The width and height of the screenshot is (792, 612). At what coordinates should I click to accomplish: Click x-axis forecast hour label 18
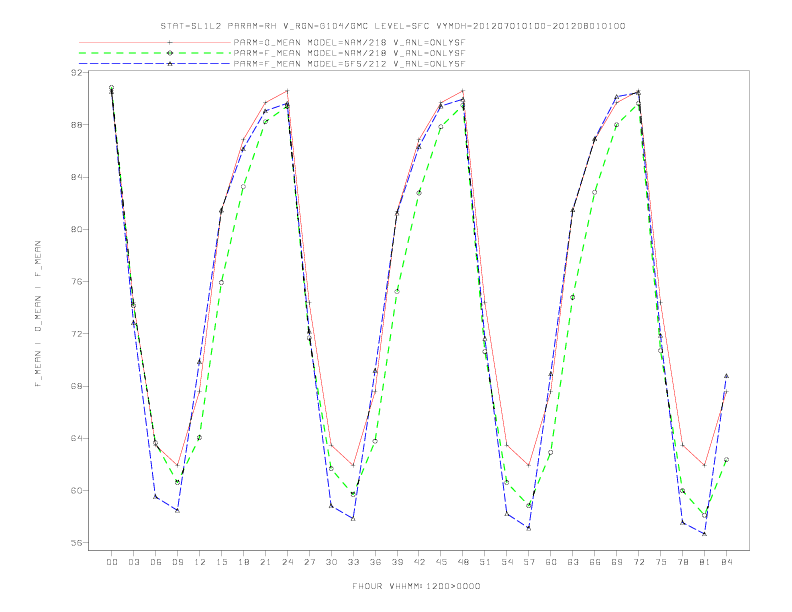pos(243,562)
